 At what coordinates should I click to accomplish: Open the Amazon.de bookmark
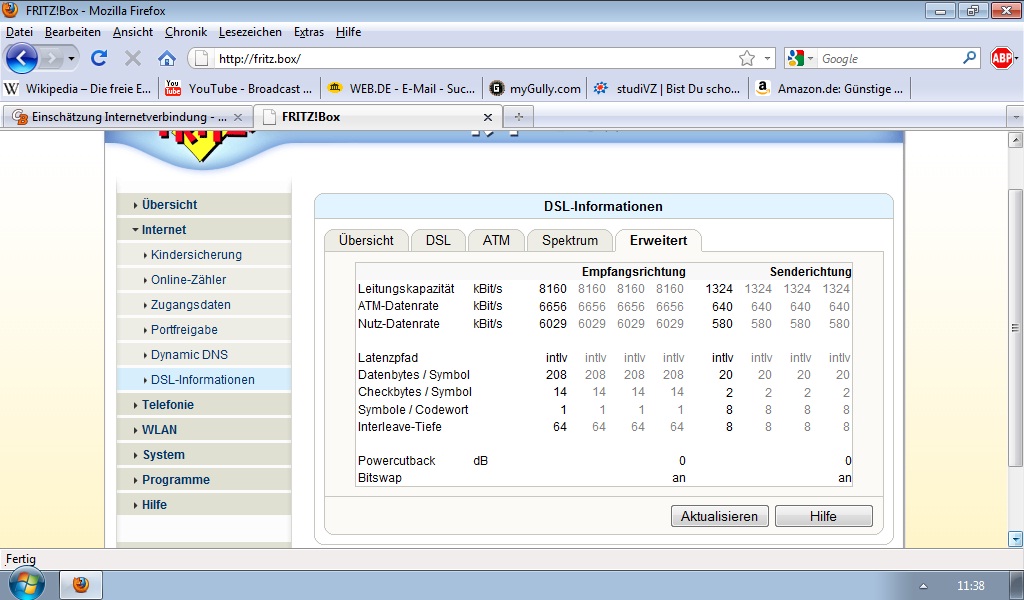point(829,89)
